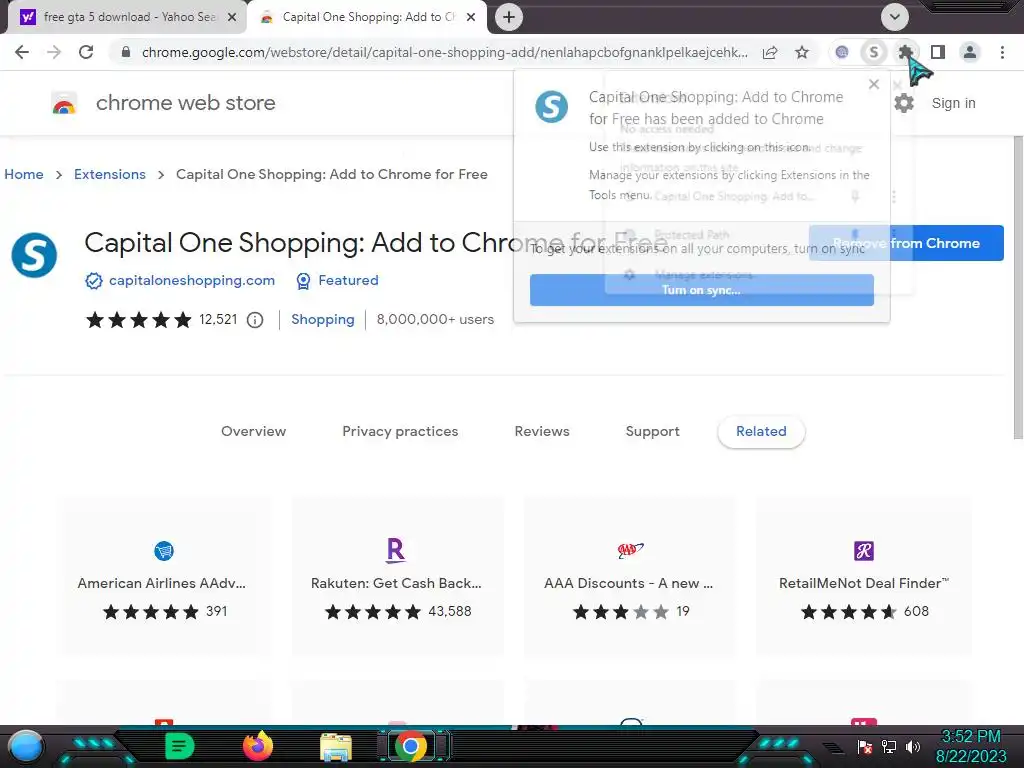View site information via lock icon
Viewport: 1024px width, 768px height.
coord(126,52)
